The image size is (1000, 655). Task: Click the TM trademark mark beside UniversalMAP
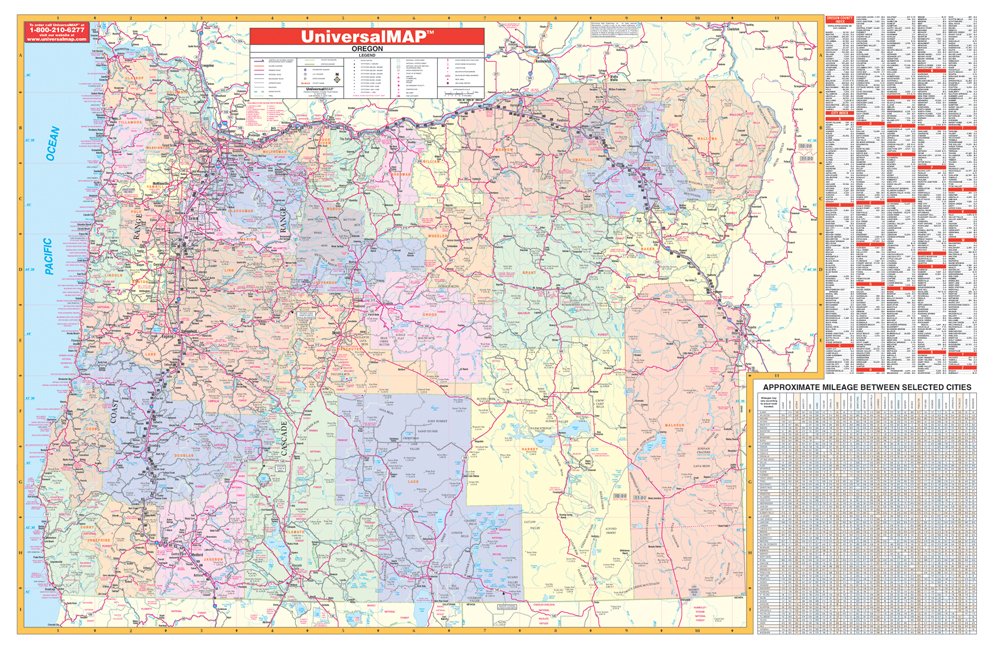coord(430,33)
